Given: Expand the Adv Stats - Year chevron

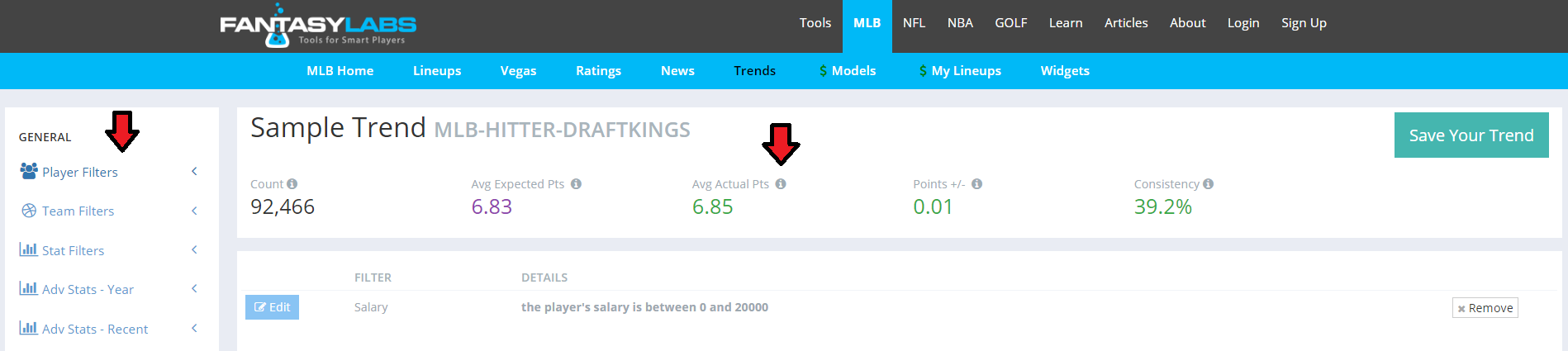Looking at the screenshot, I should click(x=194, y=288).
